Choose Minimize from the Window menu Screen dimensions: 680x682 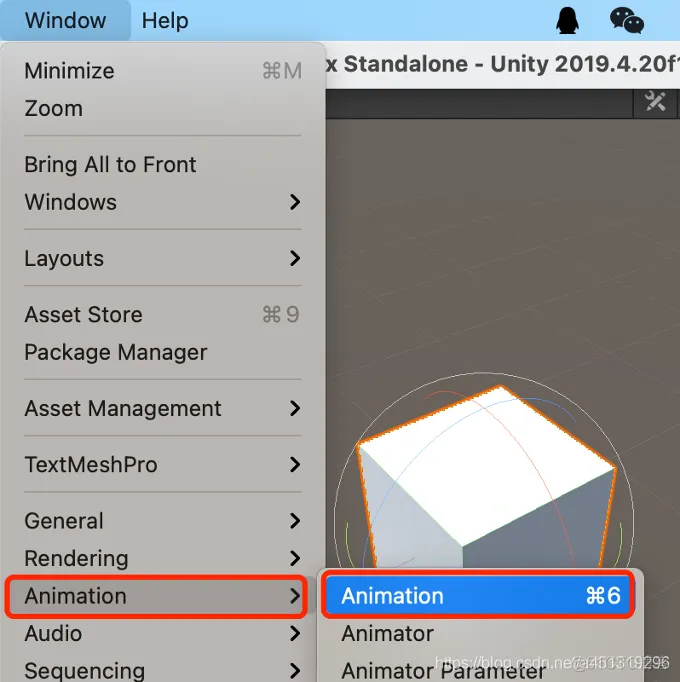tap(163, 71)
